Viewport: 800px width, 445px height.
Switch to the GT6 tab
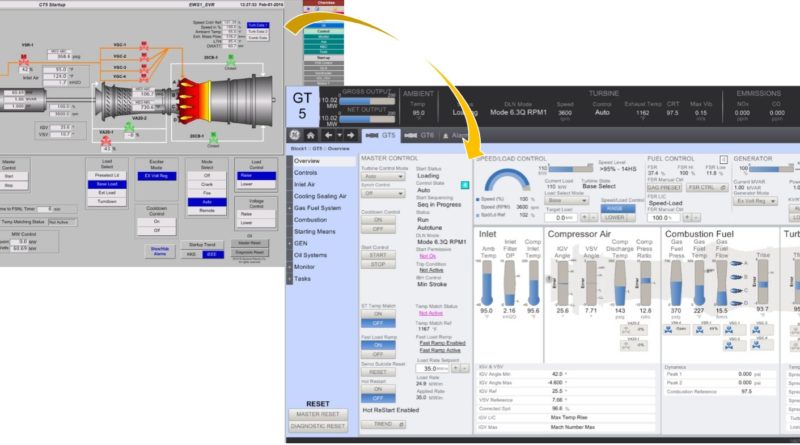[x=423, y=135]
